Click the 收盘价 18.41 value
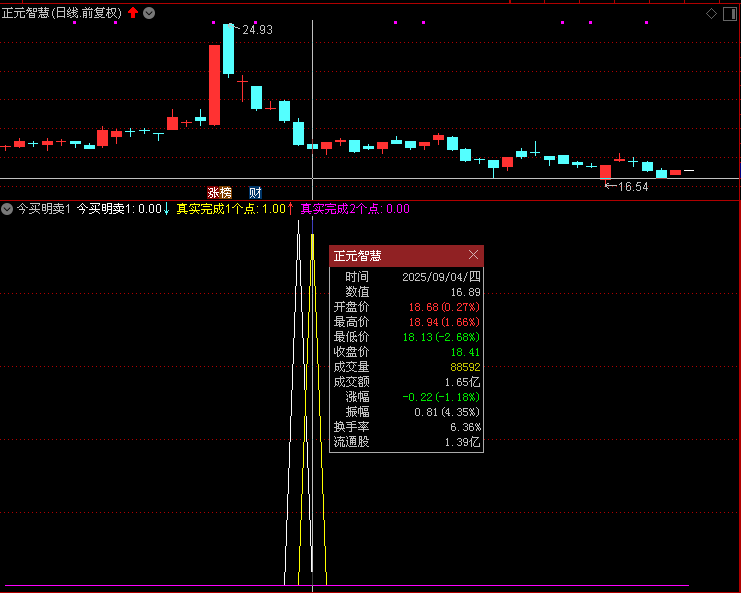 (x=465, y=352)
